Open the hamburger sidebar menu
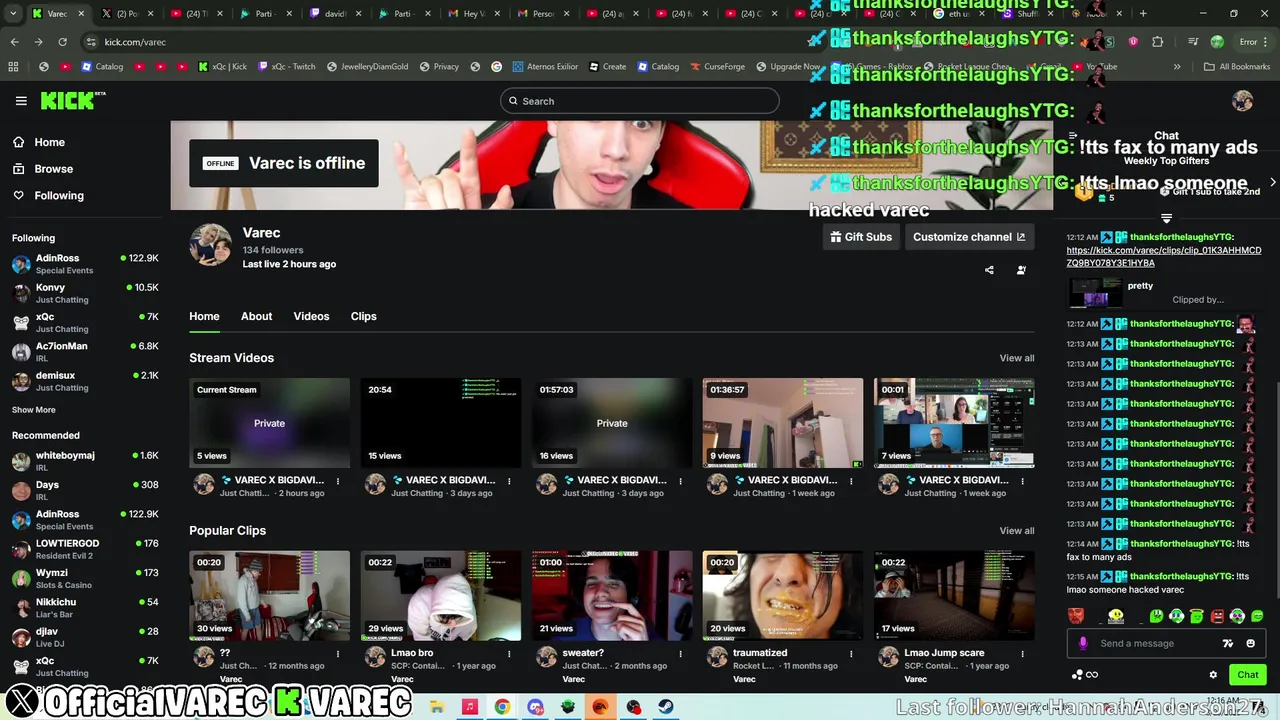Image resolution: width=1280 pixels, height=720 pixels. [x=21, y=101]
